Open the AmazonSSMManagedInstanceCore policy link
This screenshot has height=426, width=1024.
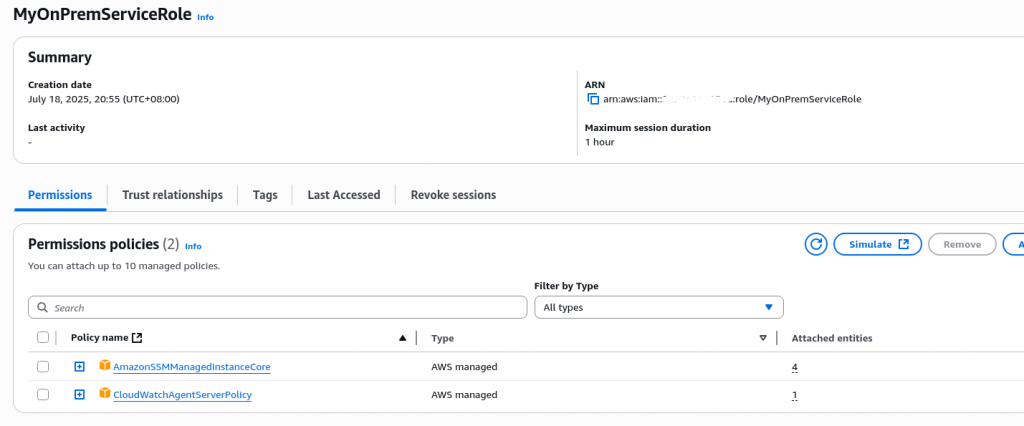(x=192, y=367)
